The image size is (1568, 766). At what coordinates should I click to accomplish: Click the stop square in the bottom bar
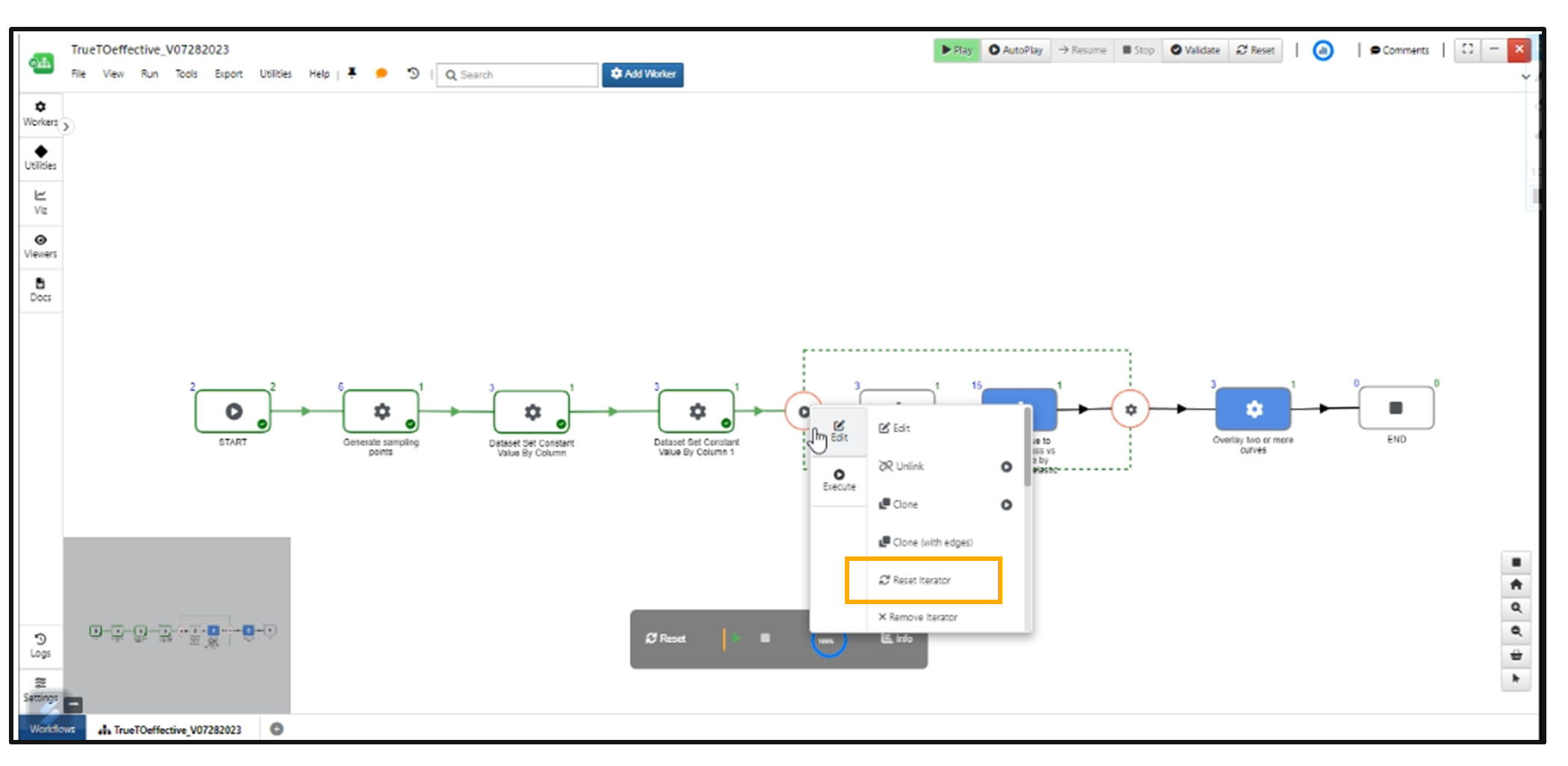[x=765, y=638]
